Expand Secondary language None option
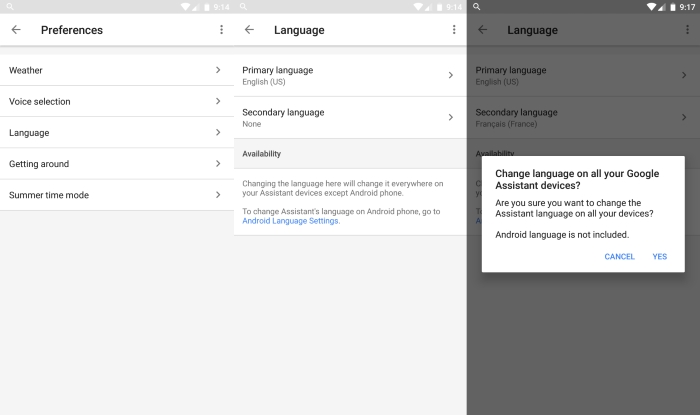Screen dimensions: 700x415 click(283, 117)
